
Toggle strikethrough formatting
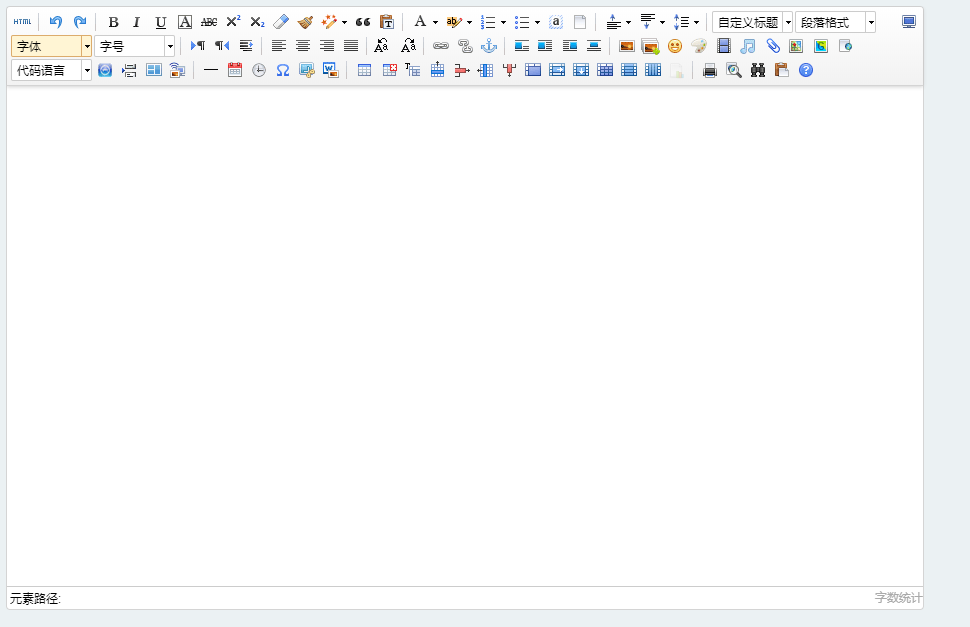(x=208, y=22)
